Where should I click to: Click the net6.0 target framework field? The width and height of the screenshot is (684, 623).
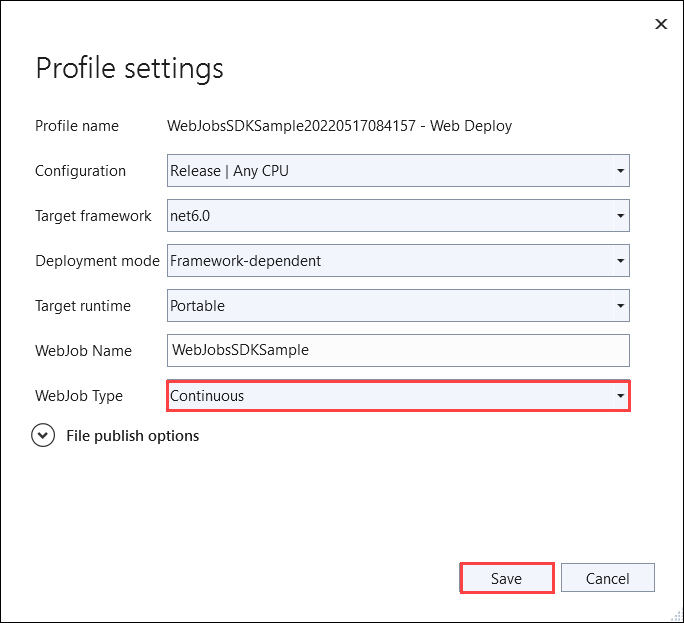tap(390, 216)
